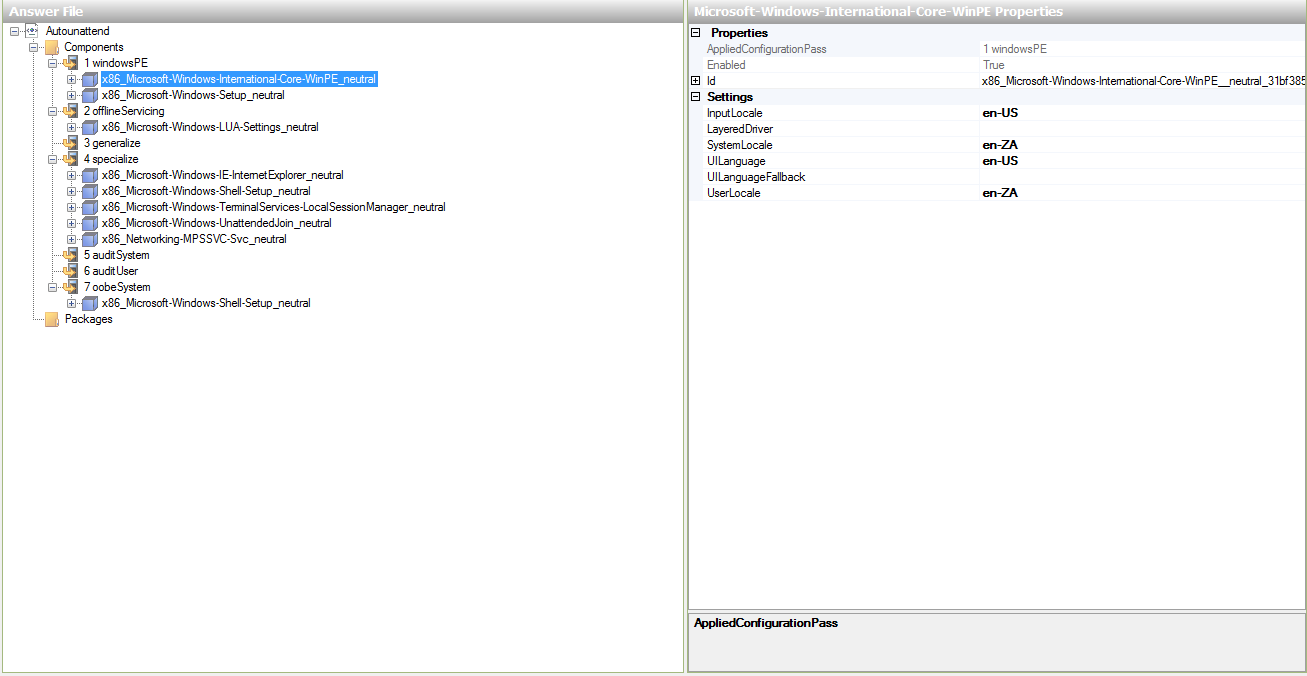The height and width of the screenshot is (676, 1307).
Task: Collapse the Autounattend root node
Action: tap(14, 31)
